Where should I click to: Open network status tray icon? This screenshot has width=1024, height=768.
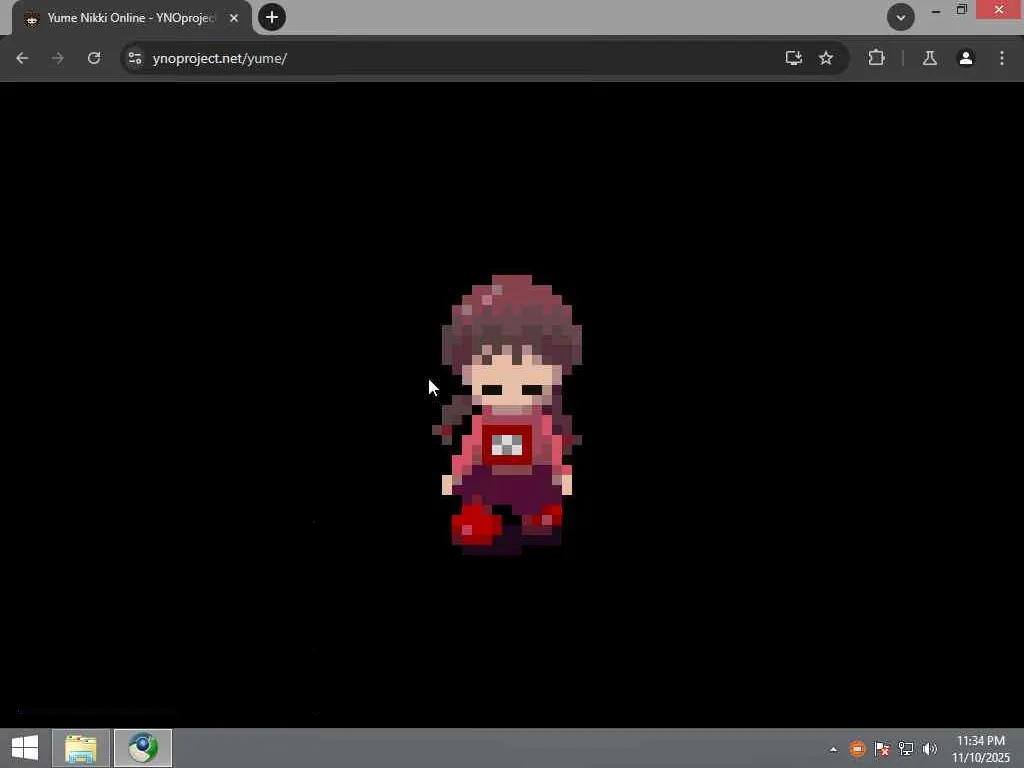906,749
